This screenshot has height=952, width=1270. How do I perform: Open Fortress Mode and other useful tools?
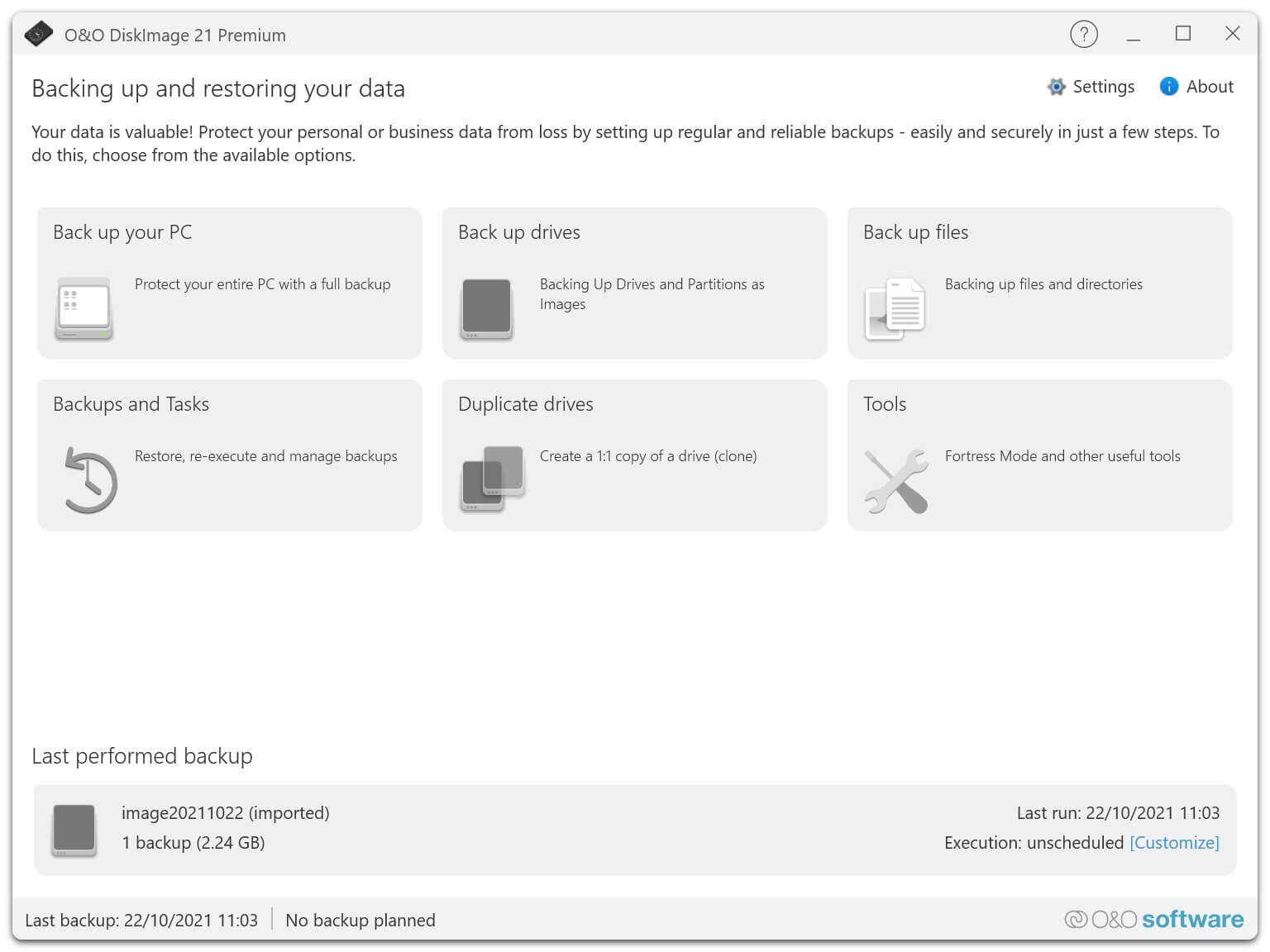(1062, 456)
